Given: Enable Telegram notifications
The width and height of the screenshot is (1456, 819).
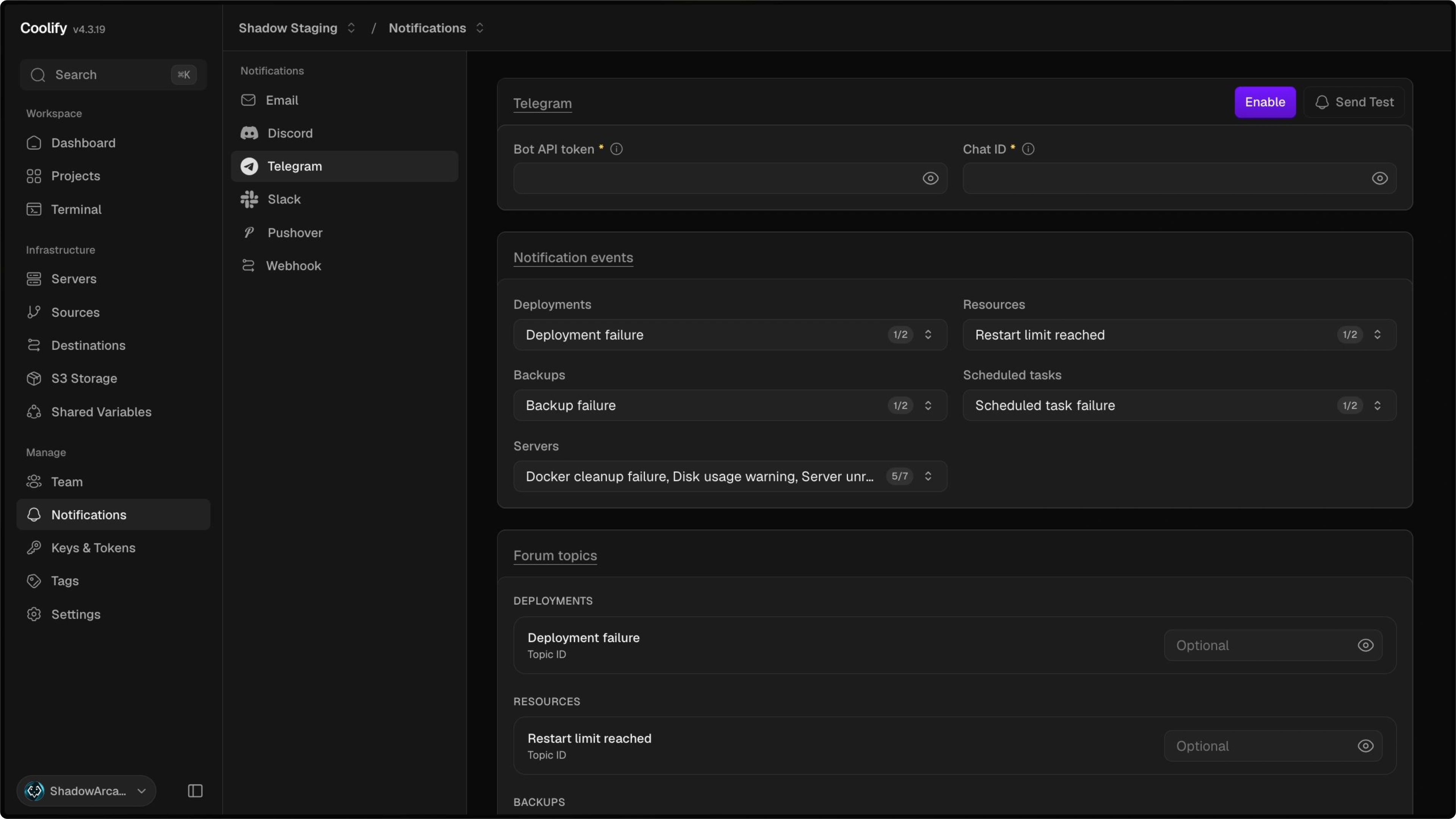Looking at the screenshot, I should pos(1265,102).
